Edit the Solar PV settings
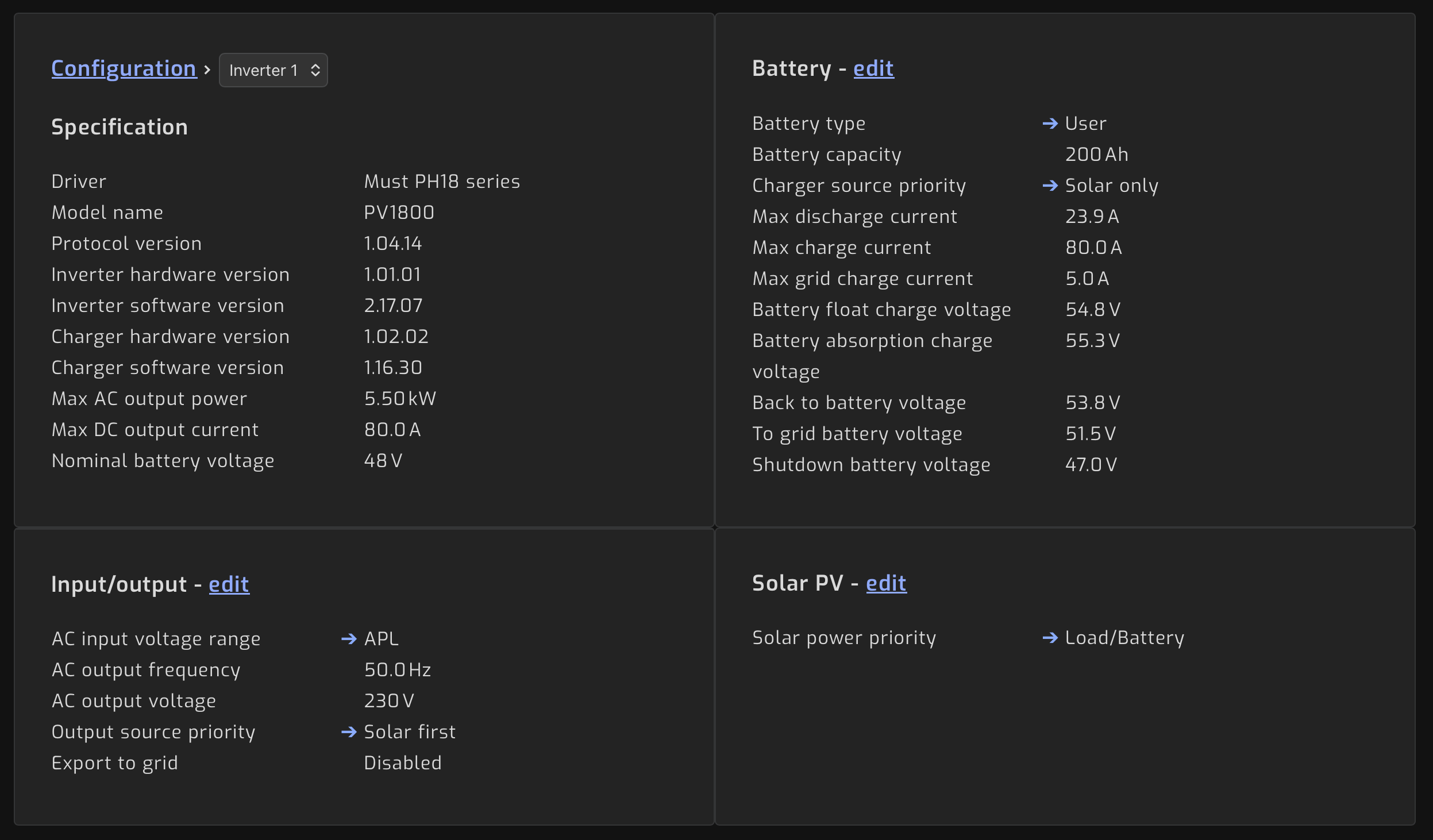 (886, 583)
